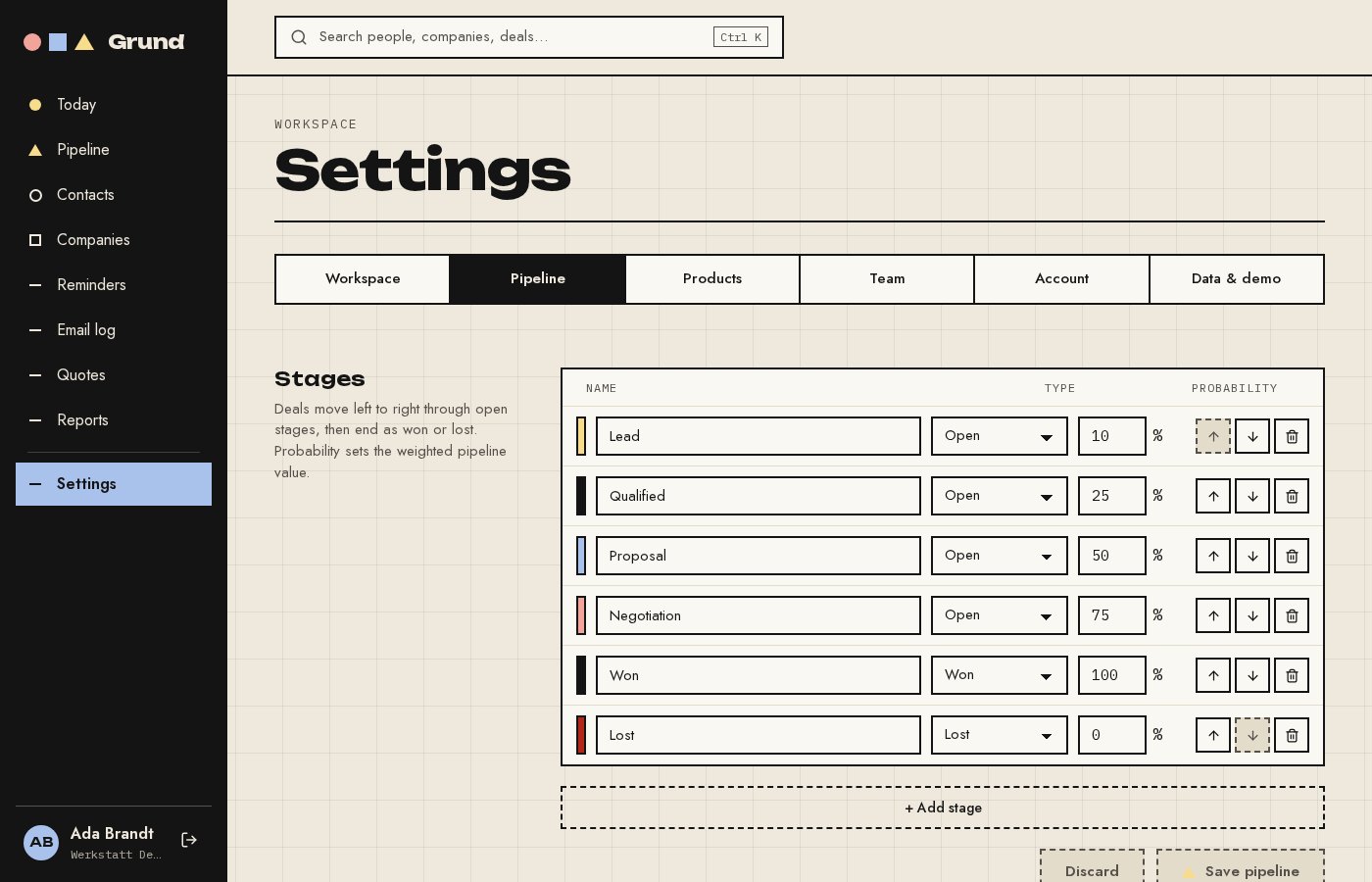Image resolution: width=1372 pixels, height=882 pixels.
Task: Pick the Lead stage color swatch
Action: 581,436
